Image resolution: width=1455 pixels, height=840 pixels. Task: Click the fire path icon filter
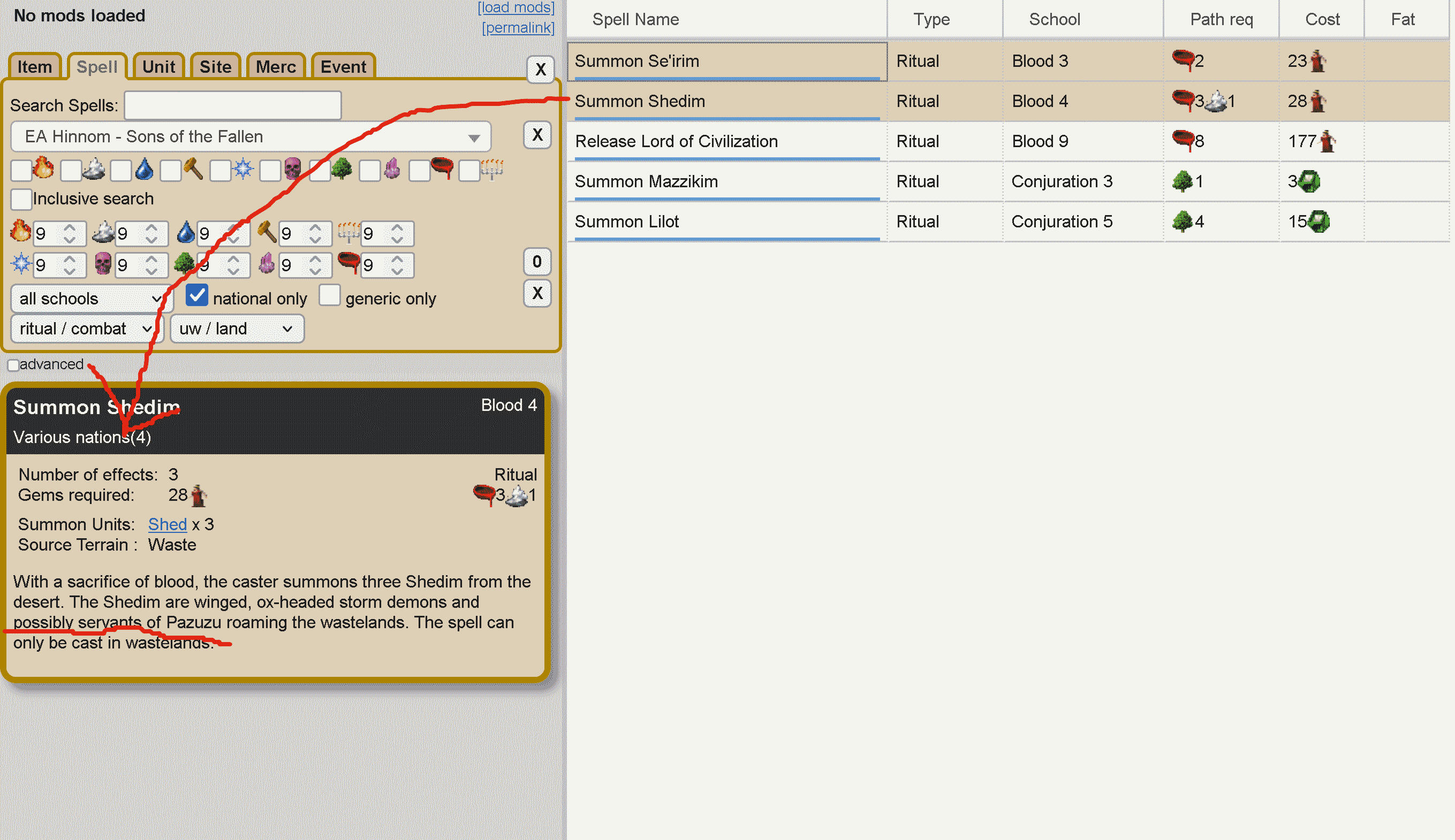pos(43,170)
